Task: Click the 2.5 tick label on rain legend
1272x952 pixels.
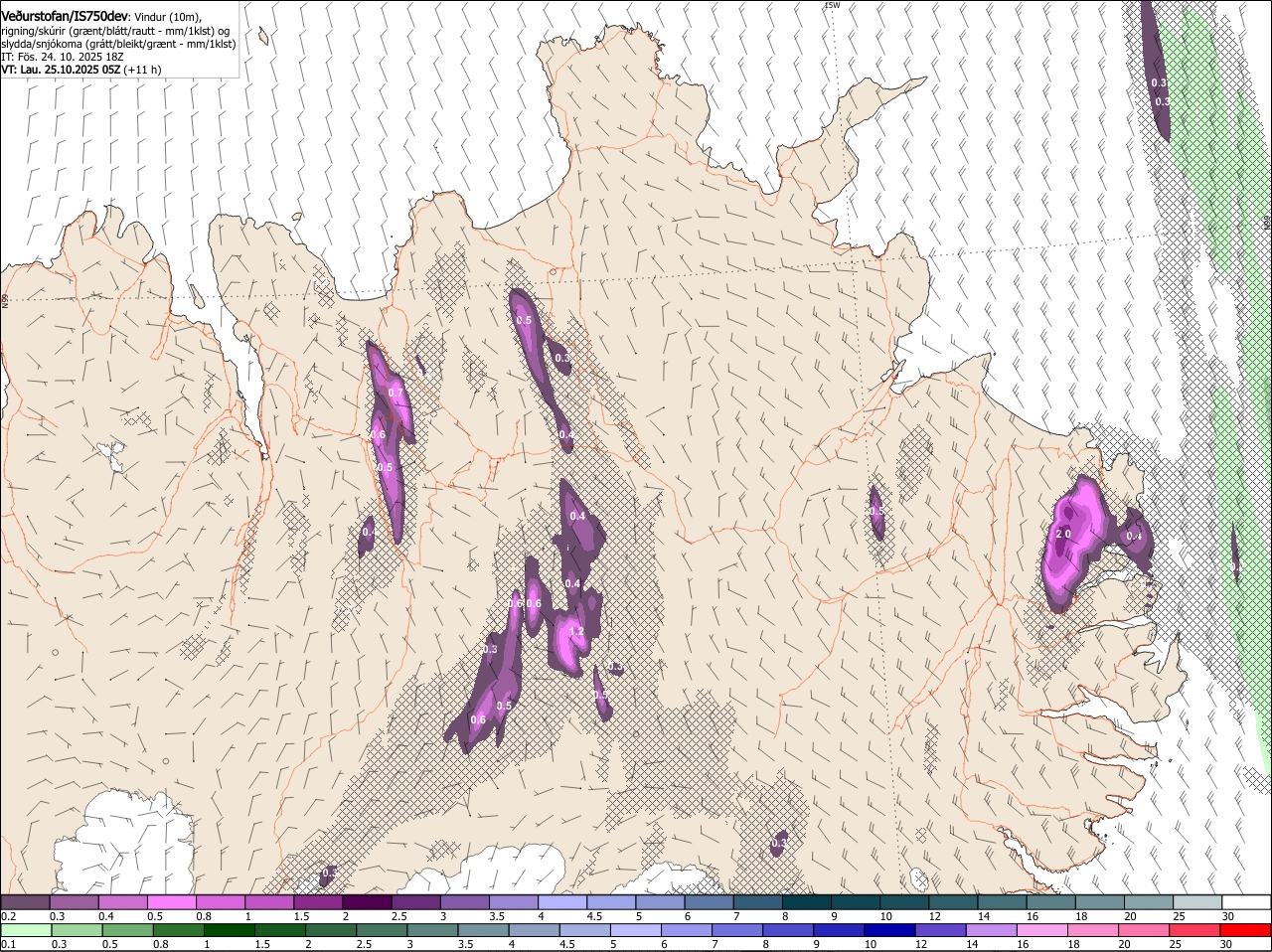Action: pyautogui.click(x=364, y=944)
